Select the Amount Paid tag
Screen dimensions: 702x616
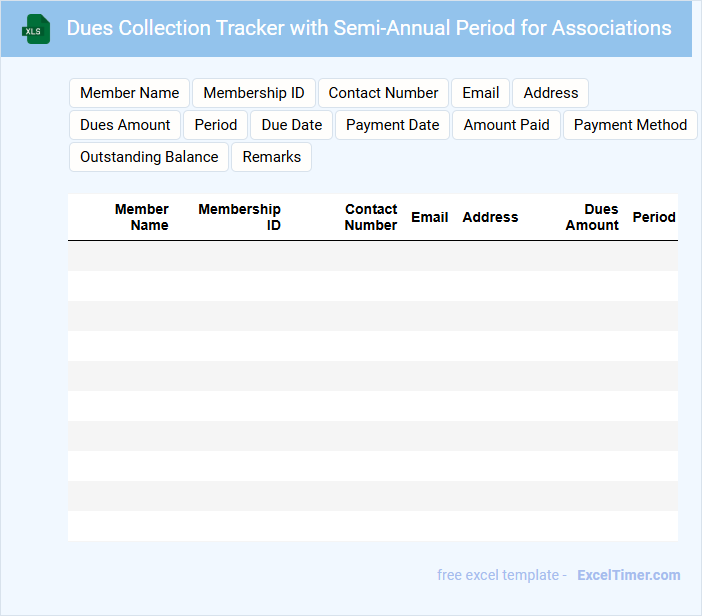tap(506, 125)
